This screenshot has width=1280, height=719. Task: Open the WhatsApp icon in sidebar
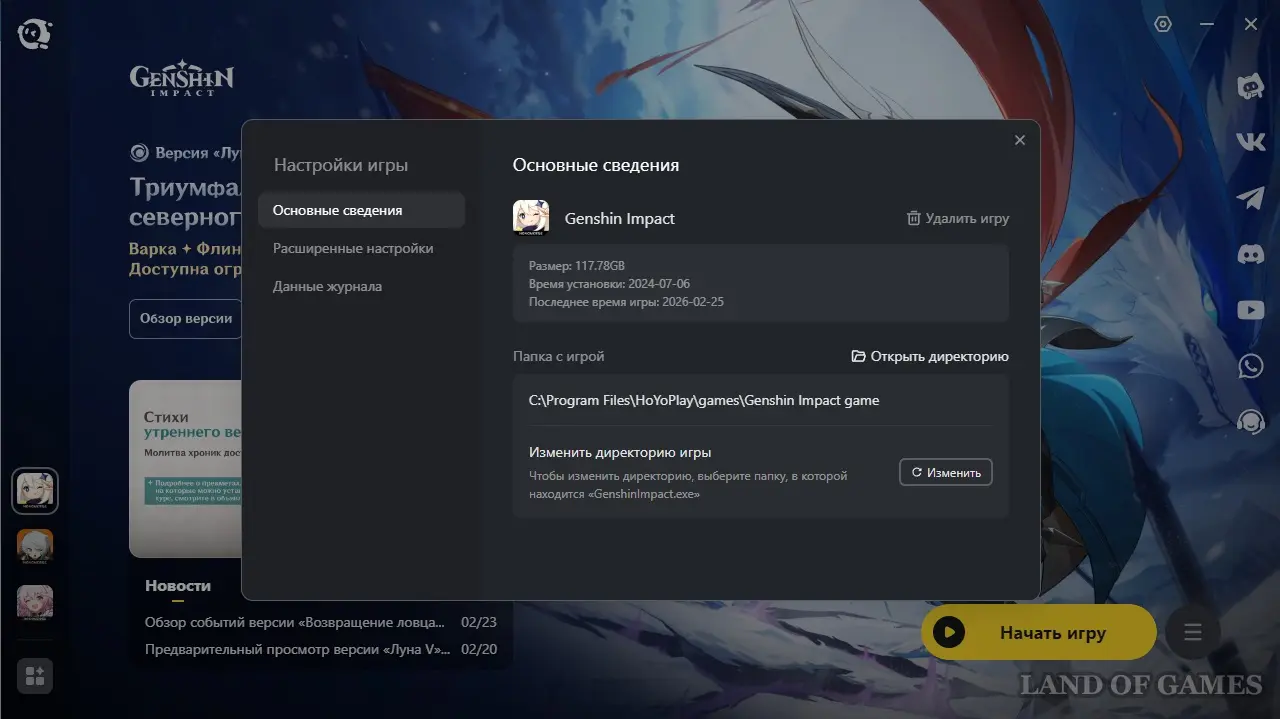point(1250,366)
